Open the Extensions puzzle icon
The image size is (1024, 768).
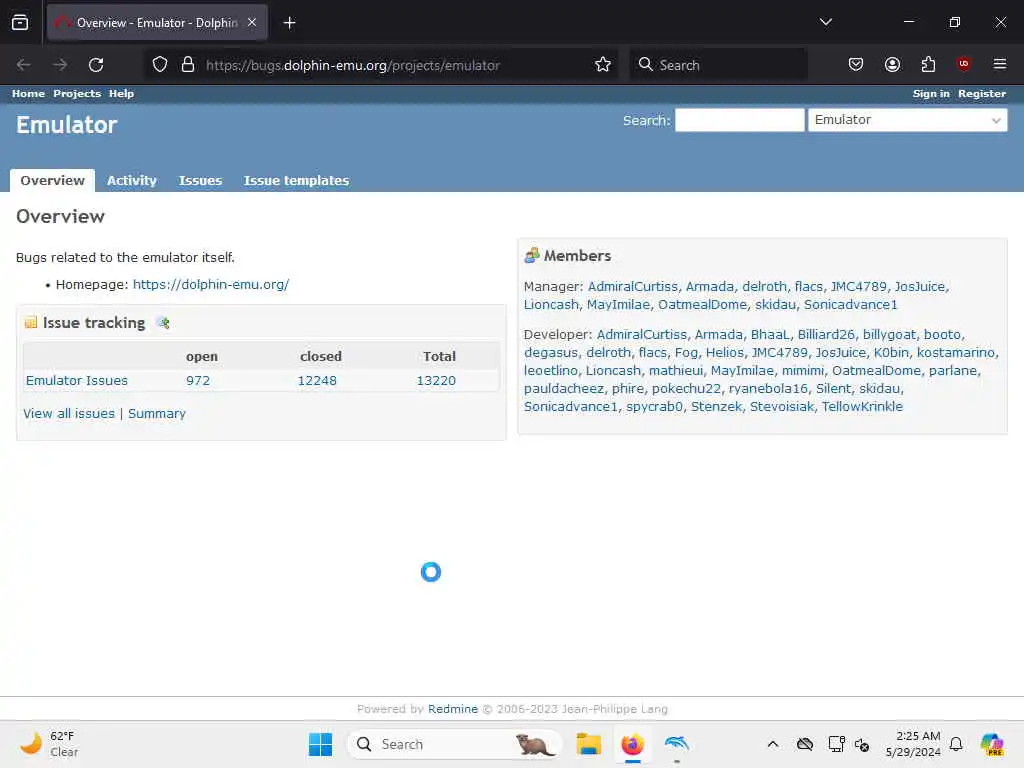[x=928, y=64]
